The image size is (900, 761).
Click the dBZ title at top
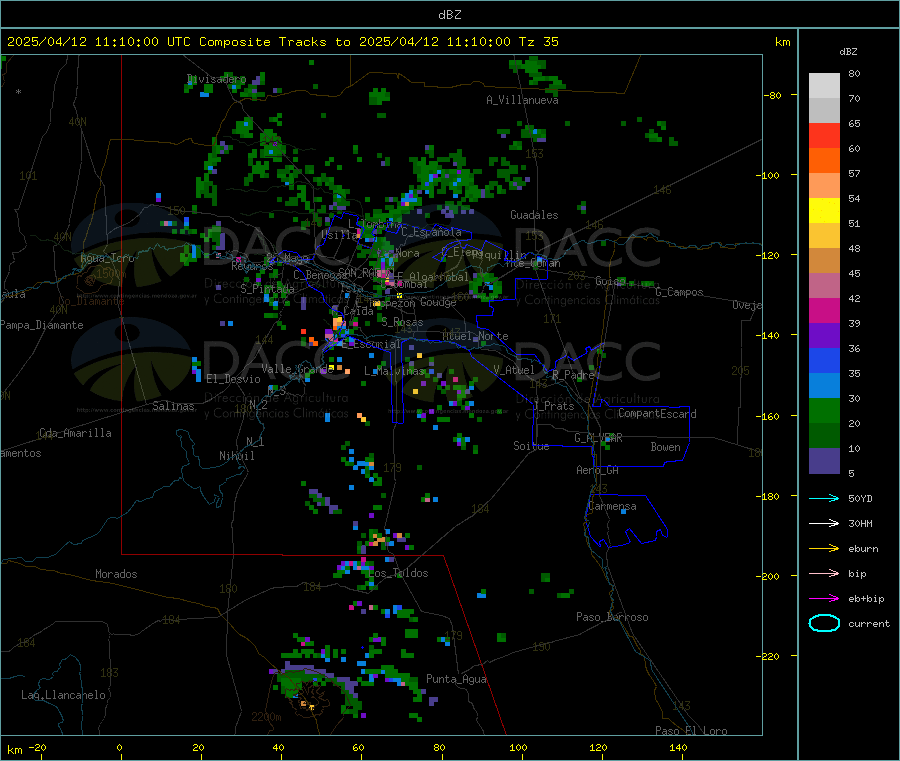click(449, 15)
